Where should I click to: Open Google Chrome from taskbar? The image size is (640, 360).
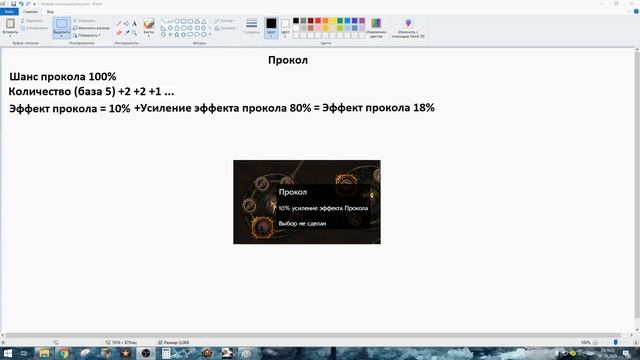coord(64,353)
